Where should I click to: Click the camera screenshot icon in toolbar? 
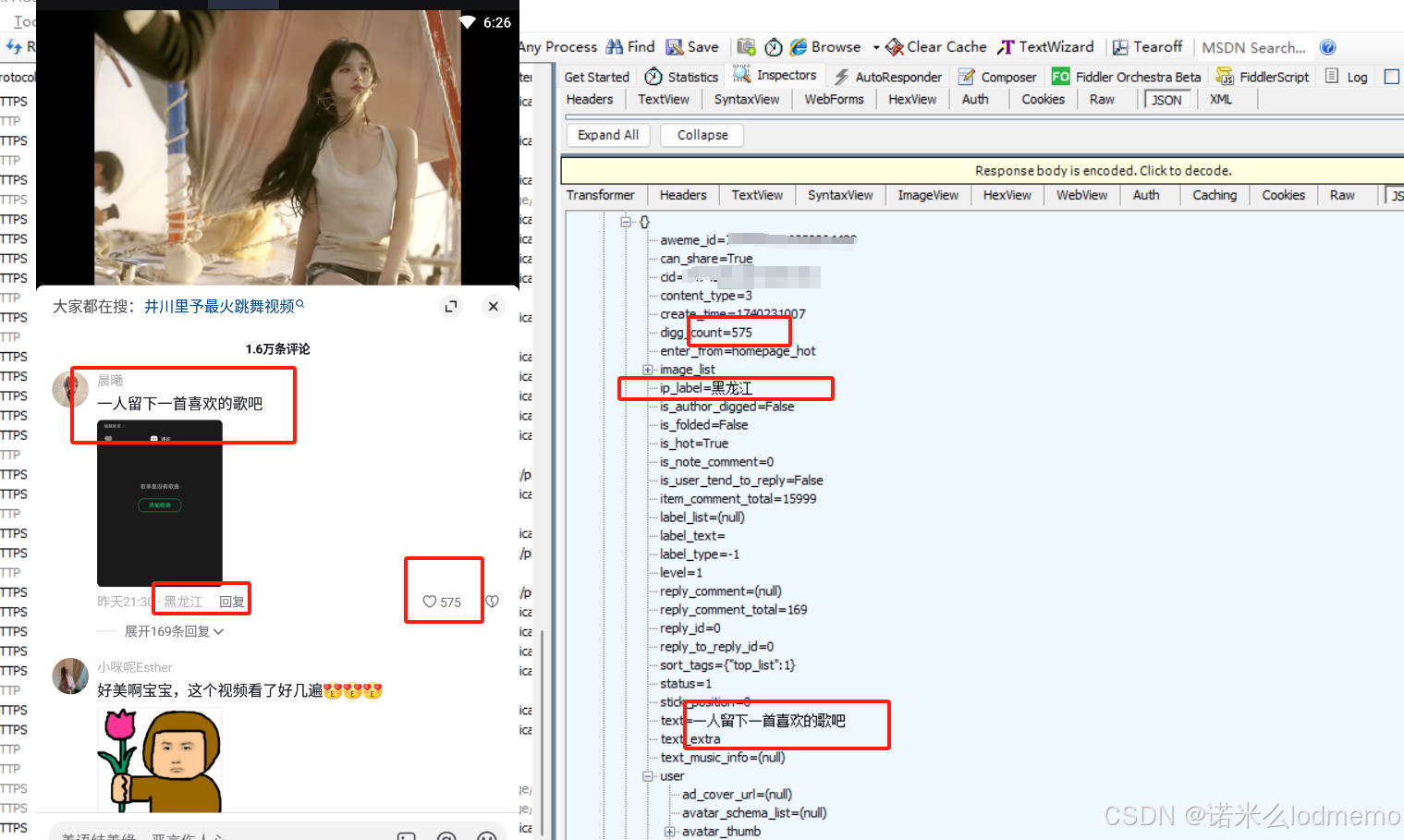[747, 47]
